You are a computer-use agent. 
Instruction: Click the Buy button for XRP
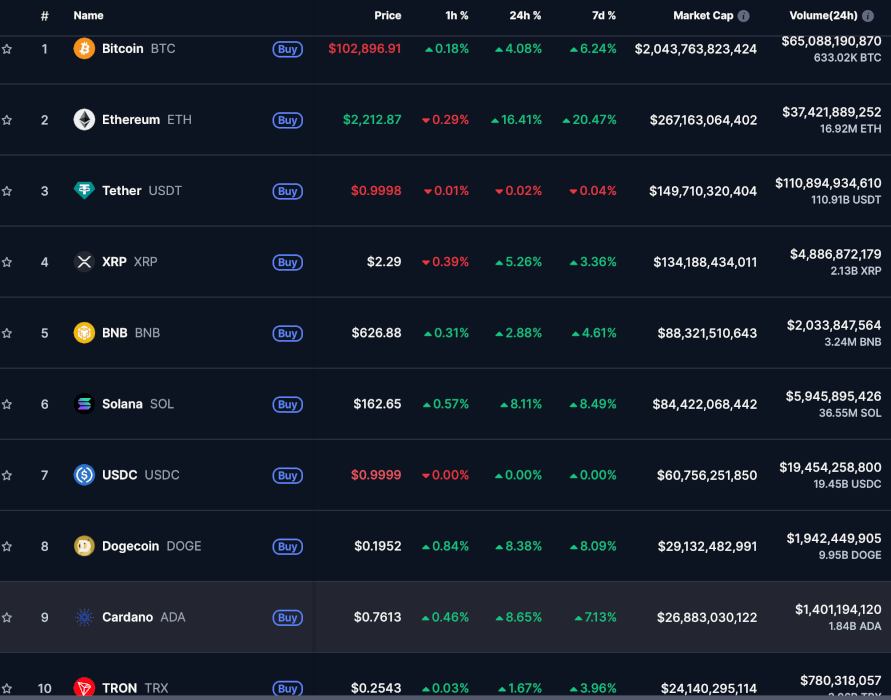288,262
